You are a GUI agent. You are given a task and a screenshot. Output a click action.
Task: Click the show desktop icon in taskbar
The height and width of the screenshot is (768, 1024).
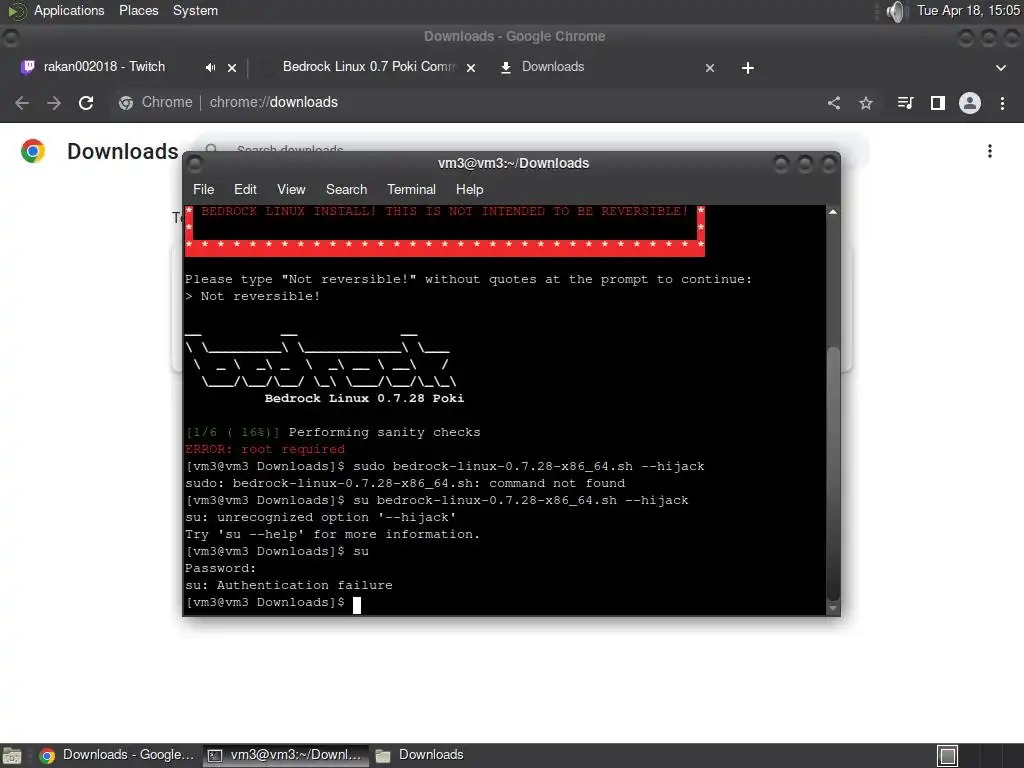coord(12,756)
